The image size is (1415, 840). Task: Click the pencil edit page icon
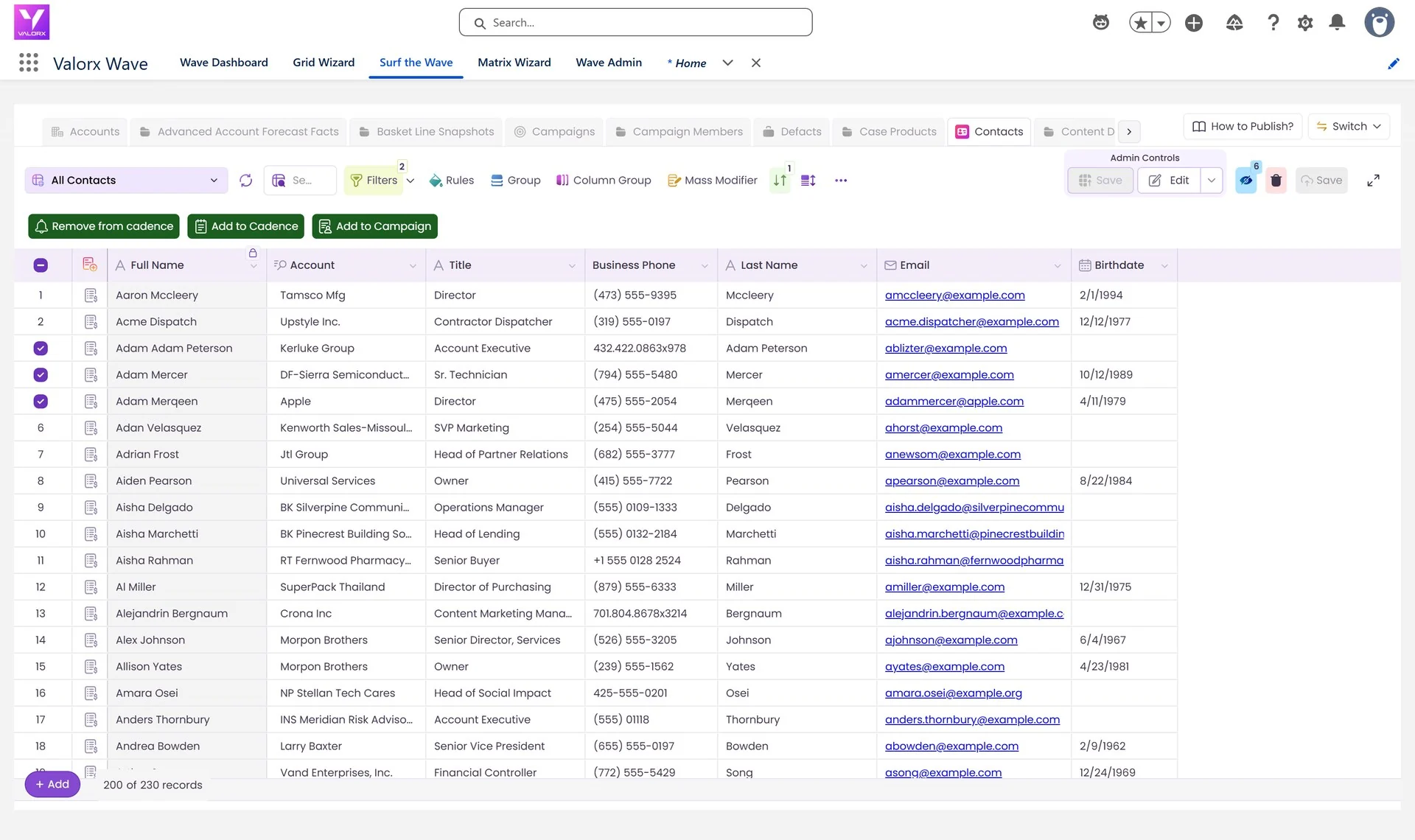coord(1393,63)
